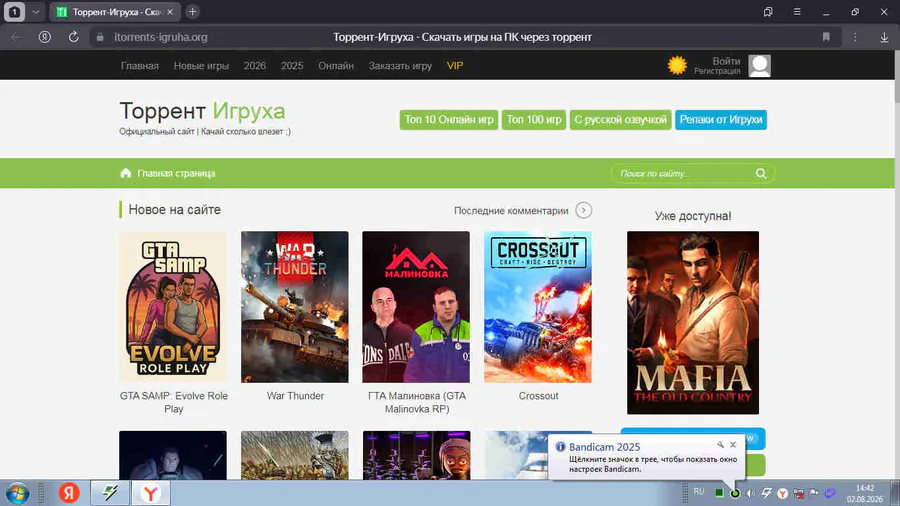Click the Топ 10 Онлайн игр button

click(x=449, y=119)
